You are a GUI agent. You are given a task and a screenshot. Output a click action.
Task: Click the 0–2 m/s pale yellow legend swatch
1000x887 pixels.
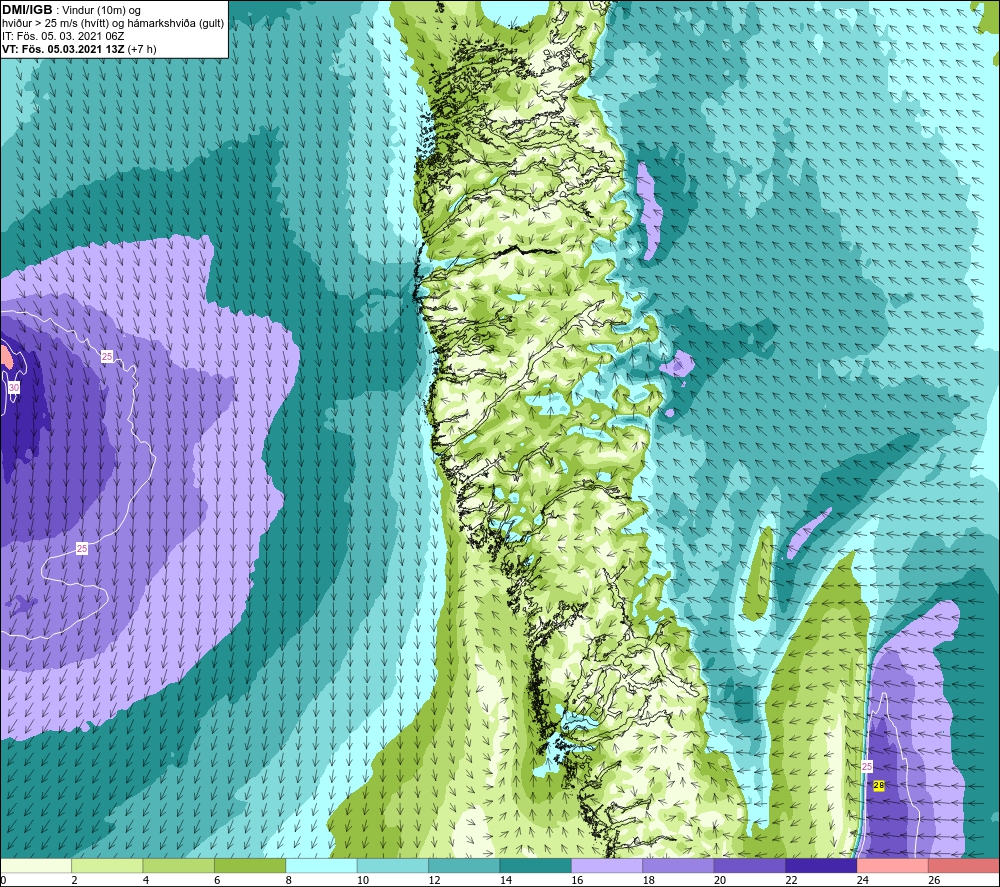[x=36, y=865]
